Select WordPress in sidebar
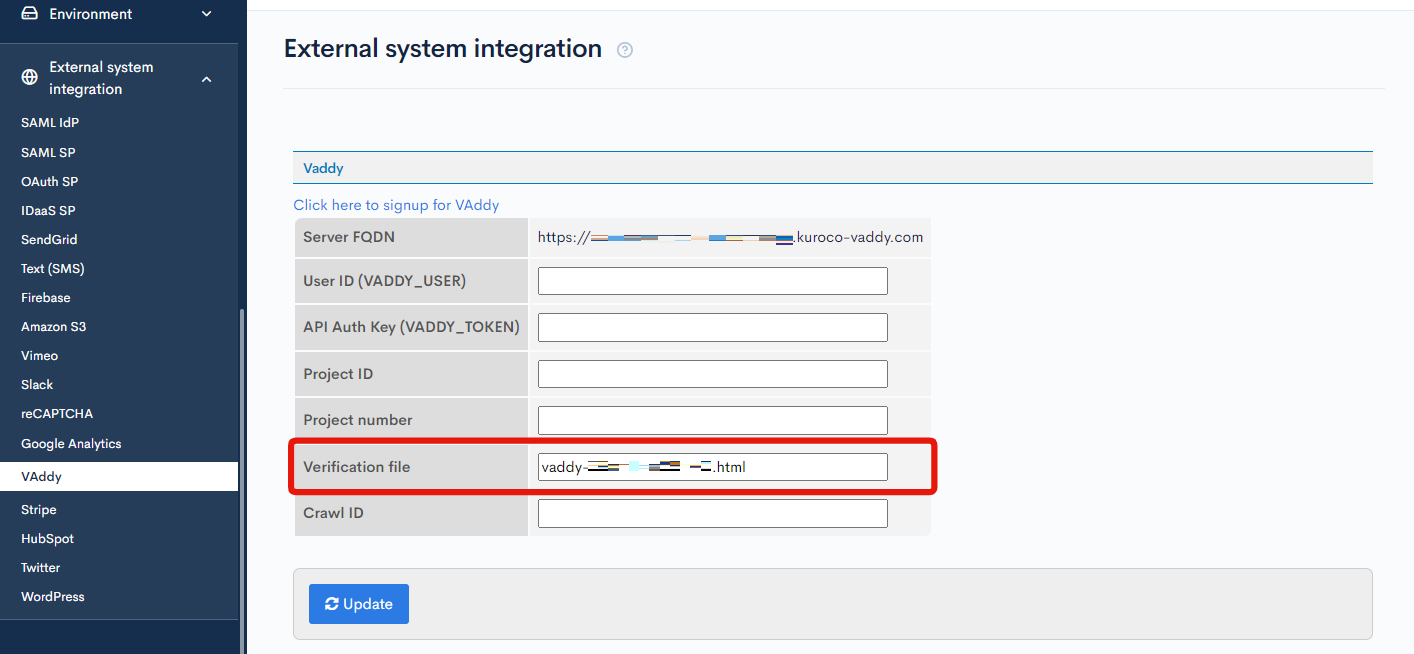Viewport: 1414px width, 654px height. 53,597
